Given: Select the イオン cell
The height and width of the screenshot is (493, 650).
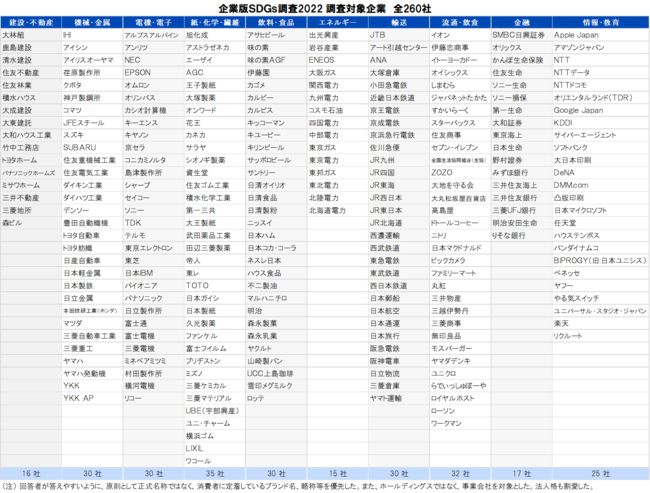Looking at the screenshot, I should tap(460, 35).
